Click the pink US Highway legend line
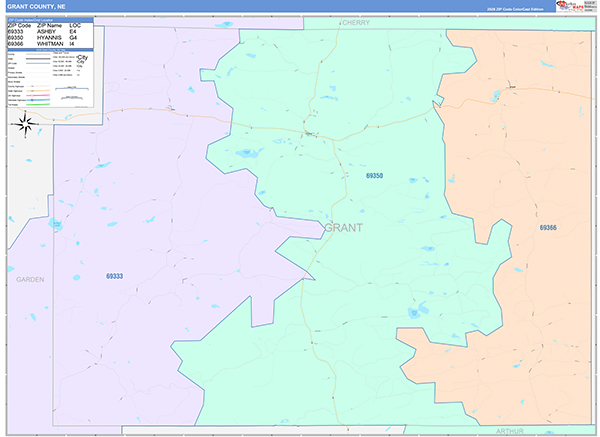The height and width of the screenshot is (437, 600). tap(38, 95)
